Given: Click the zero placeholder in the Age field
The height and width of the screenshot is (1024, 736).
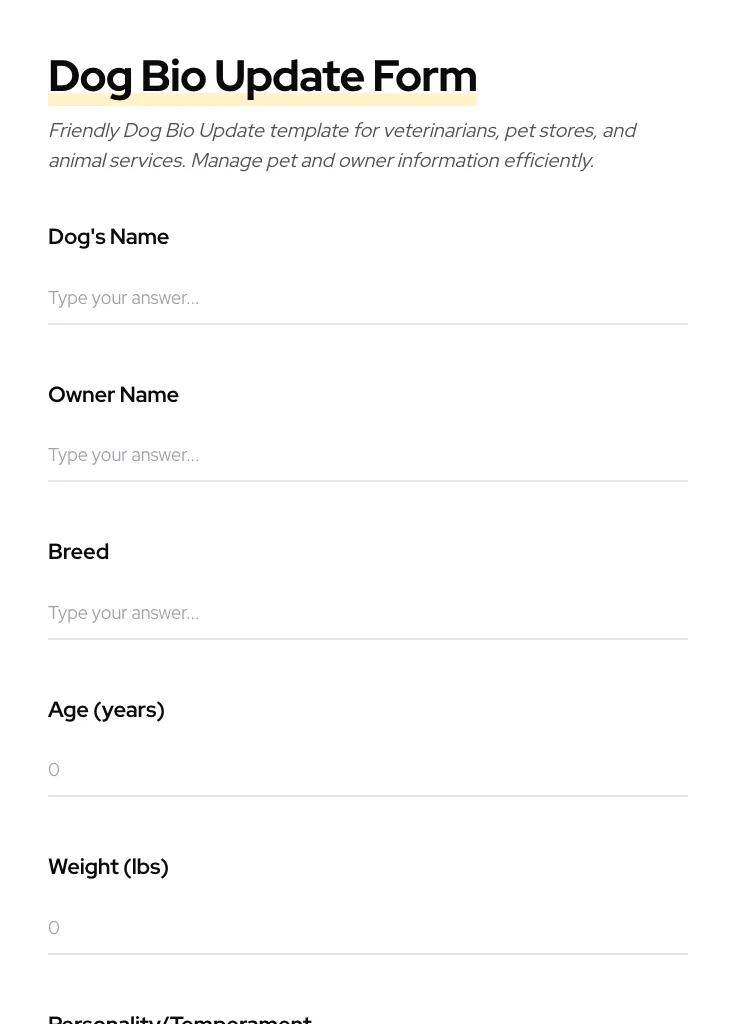Looking at the screenshot, I should 54,770.
